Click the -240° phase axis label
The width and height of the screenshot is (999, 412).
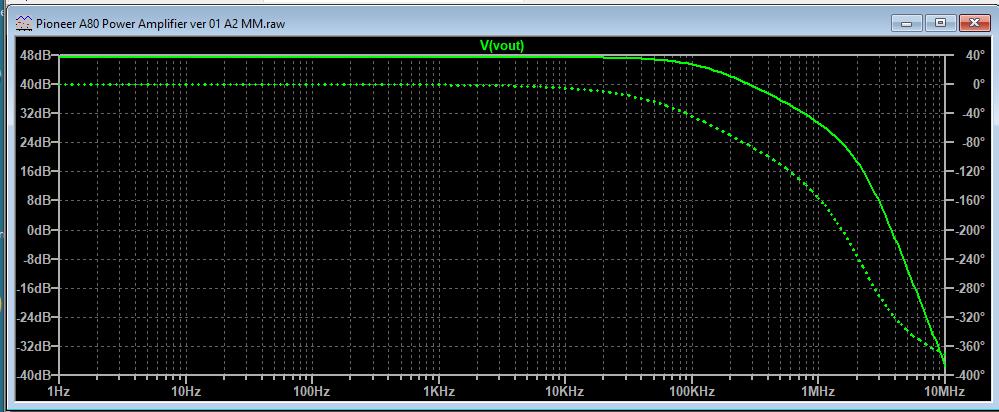pos(970,259)
